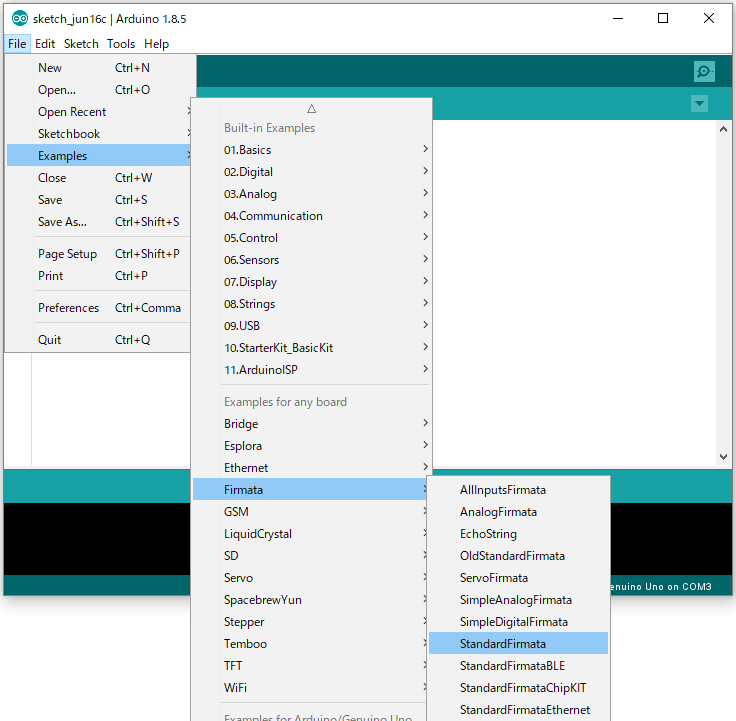736x721 pixels.
Task: Open the EchoString example
Action: click(519, 534)
